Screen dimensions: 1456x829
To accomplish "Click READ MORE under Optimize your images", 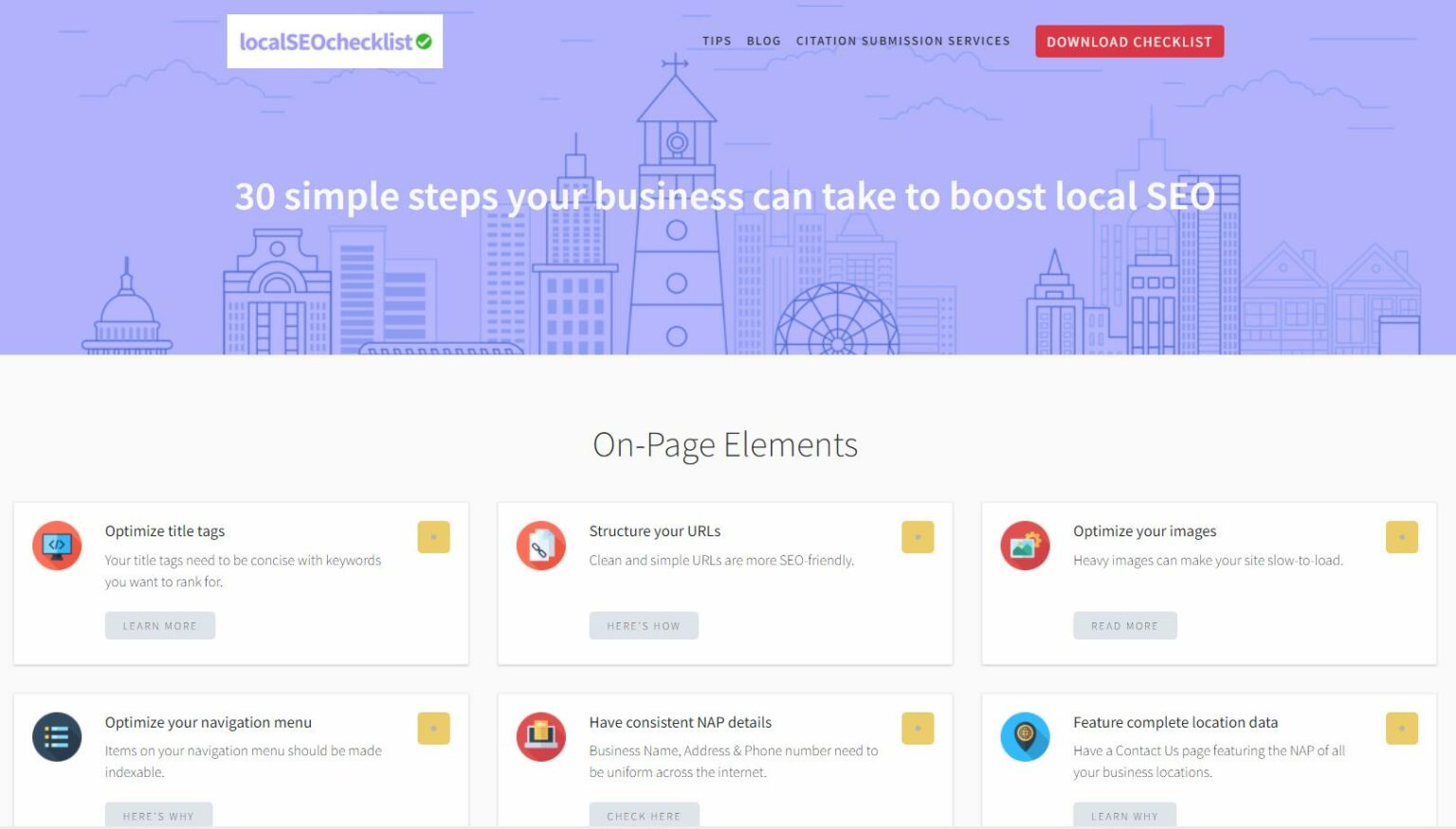I will pyautogui.click(x=1125, y=624).
